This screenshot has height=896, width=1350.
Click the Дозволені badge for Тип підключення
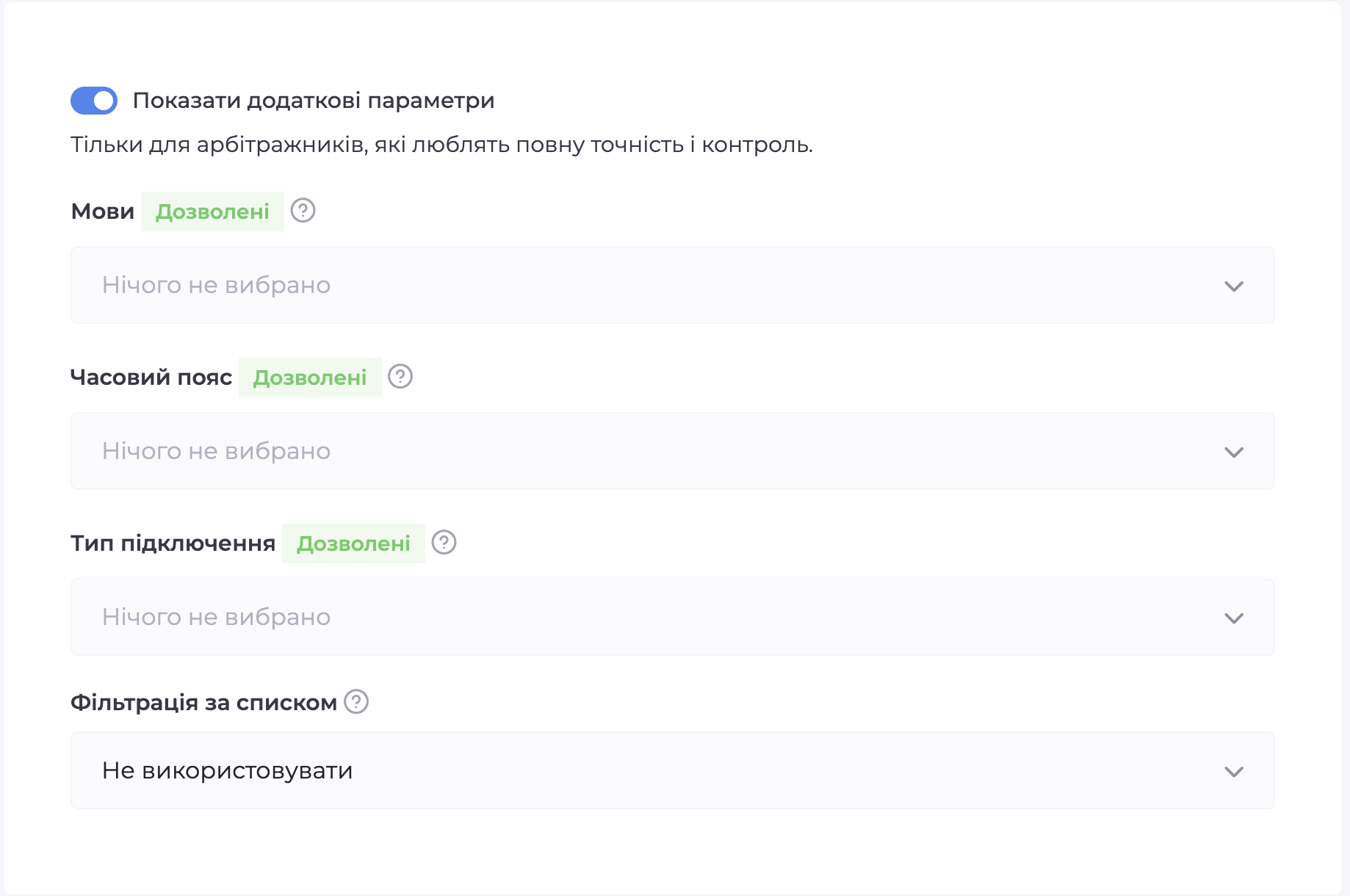coord(353,543)
